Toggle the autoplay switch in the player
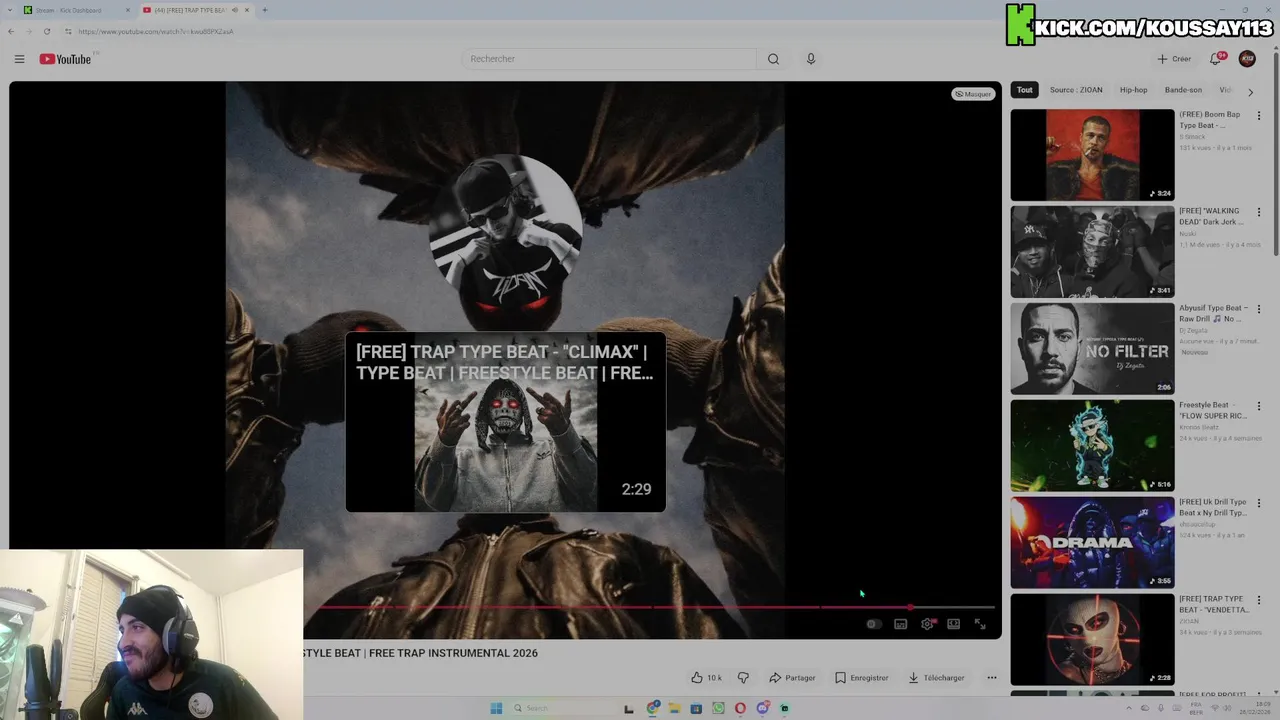The width and height of the screenshot is (1280, 720). [x=873, y=624]
